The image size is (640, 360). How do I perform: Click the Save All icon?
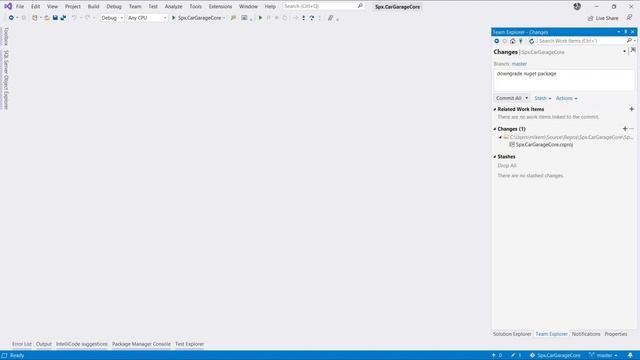pos(63,18)
